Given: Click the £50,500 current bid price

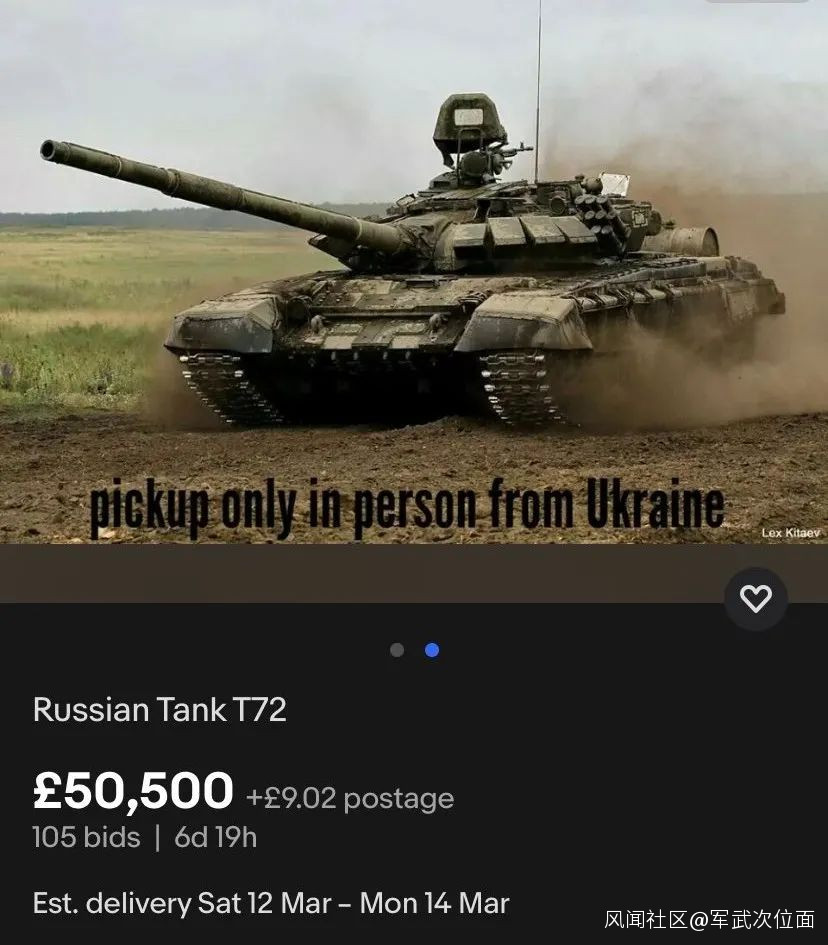Looking at the screenshot, I should pos(133,791).
